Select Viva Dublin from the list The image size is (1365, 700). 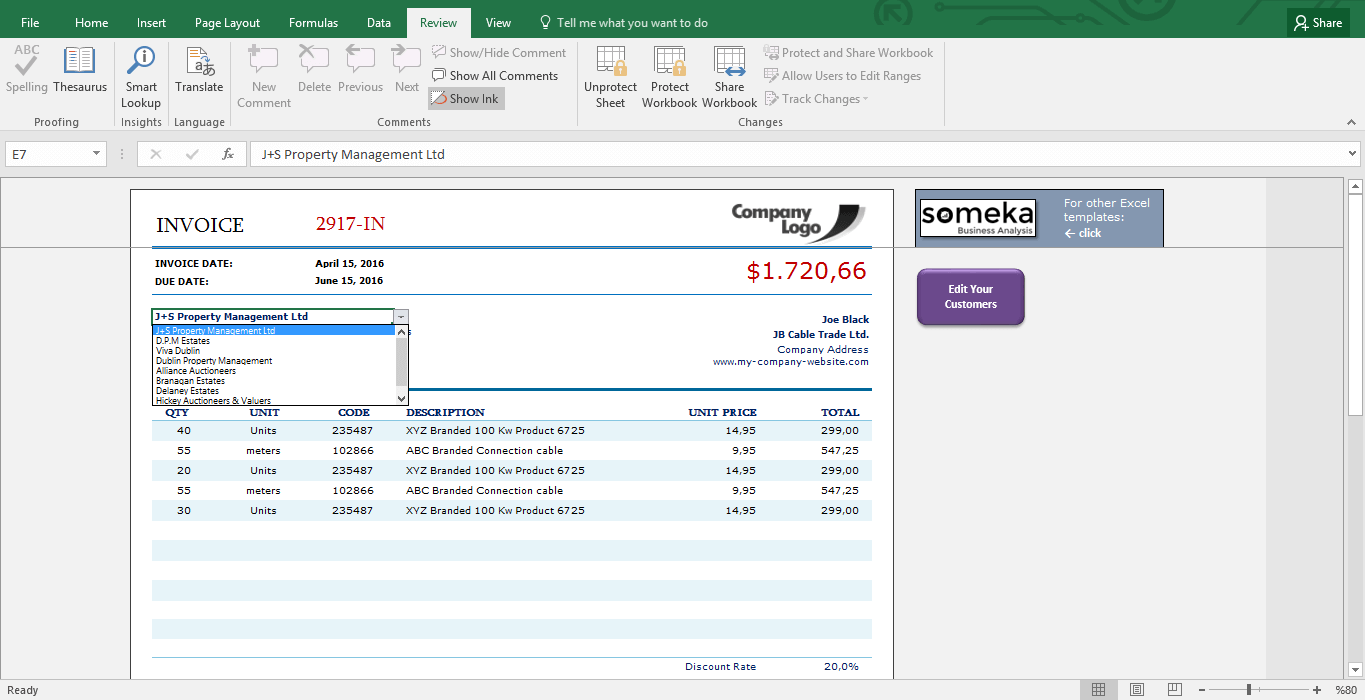pos(178,351)
